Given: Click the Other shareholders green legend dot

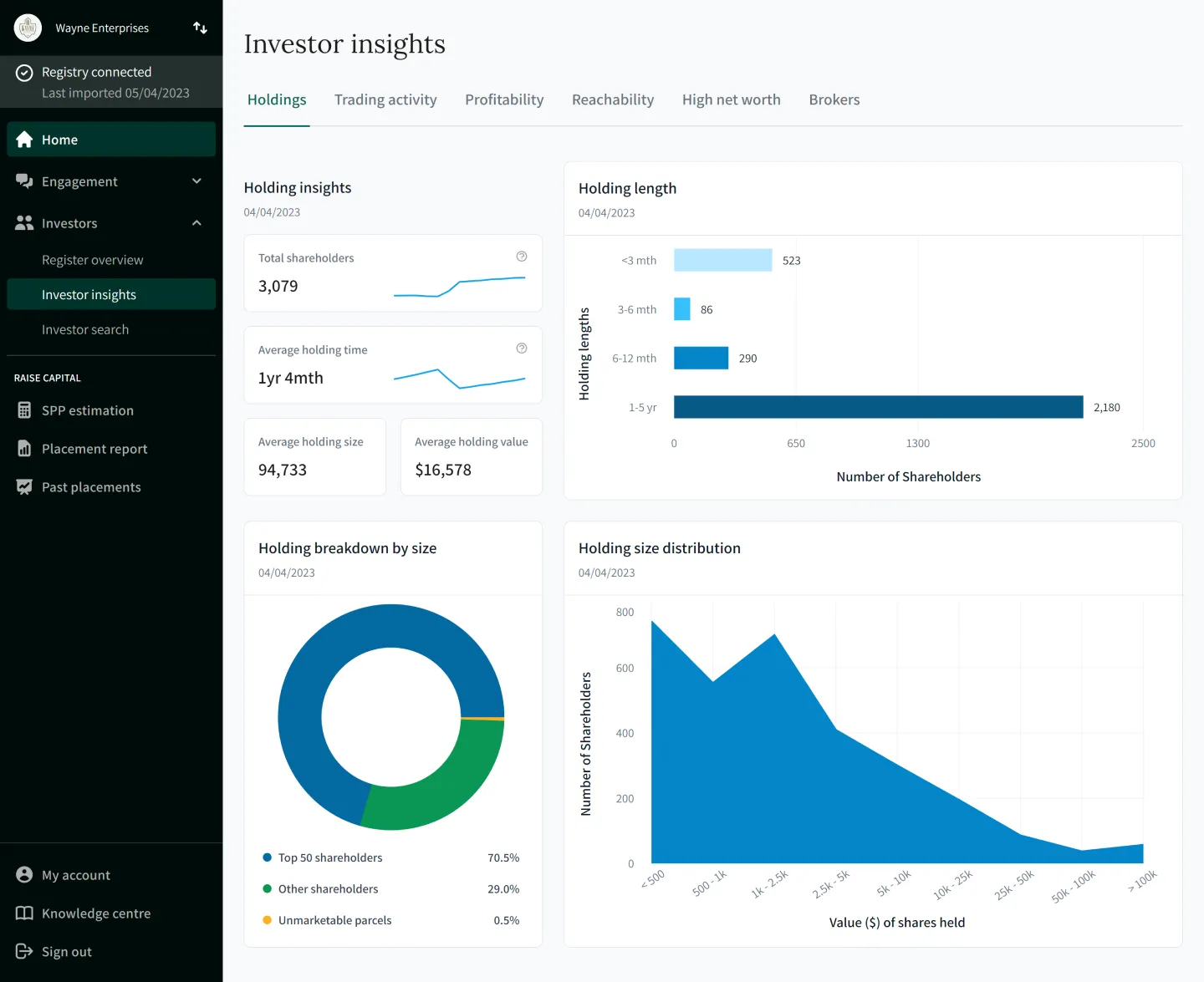Looking at the screenshot, I should pyautogui.click(x=268, y=888).
